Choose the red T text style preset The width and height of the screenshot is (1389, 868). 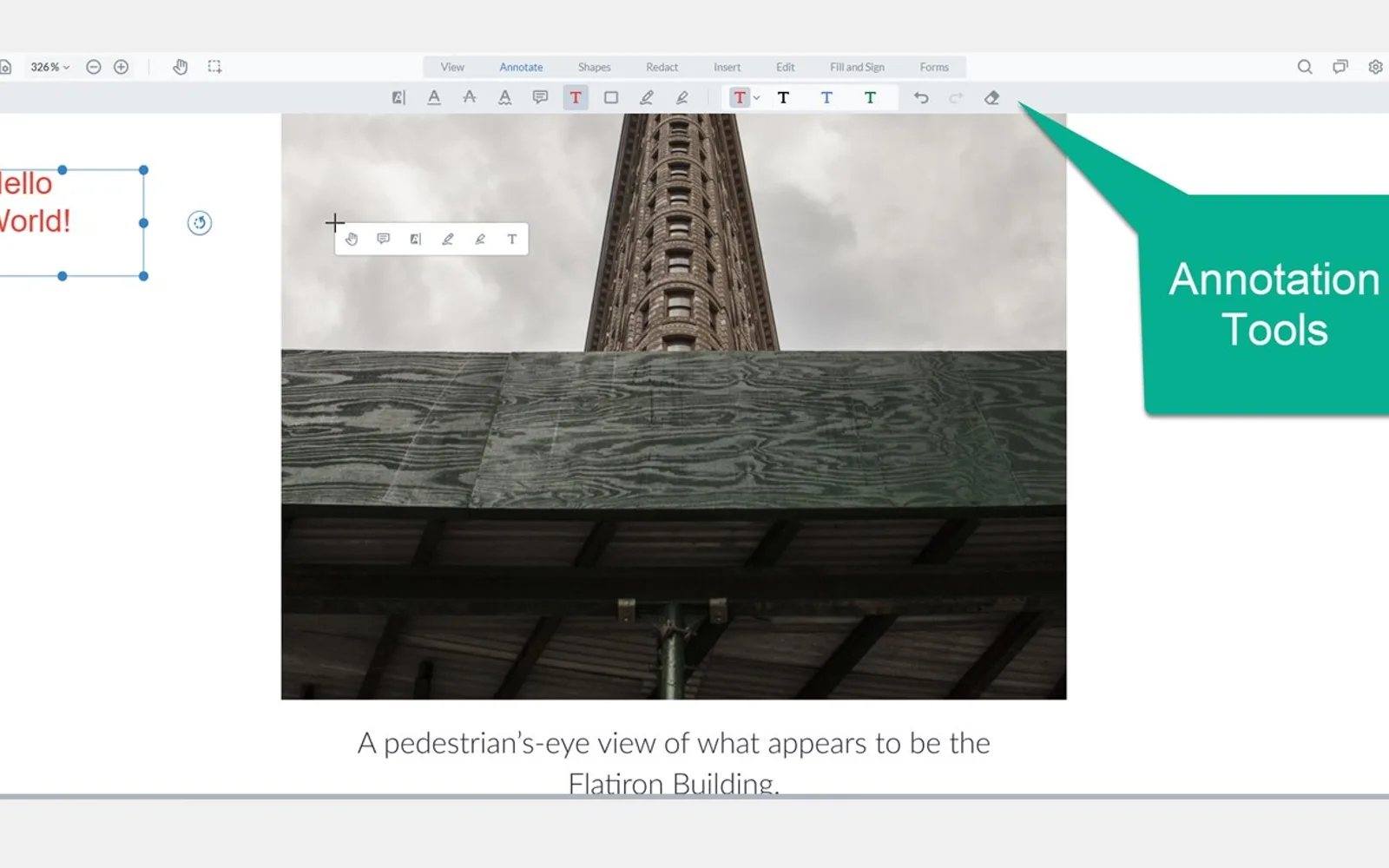[739, 98]
